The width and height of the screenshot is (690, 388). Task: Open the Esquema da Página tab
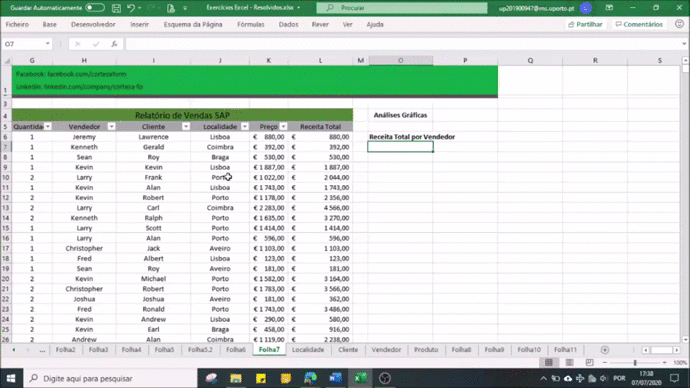(x=193, y=25)
